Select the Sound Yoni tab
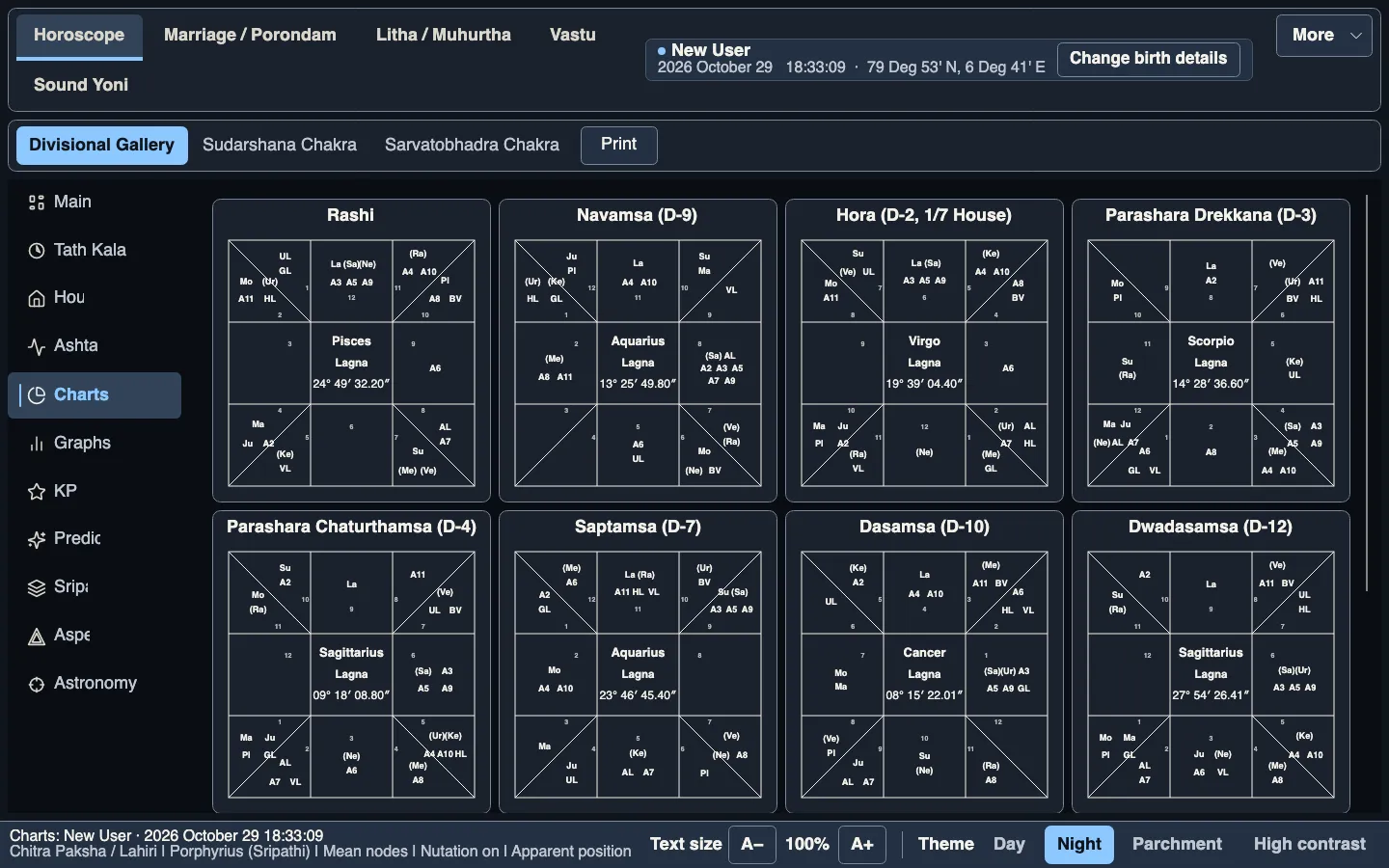 [81, 85]
